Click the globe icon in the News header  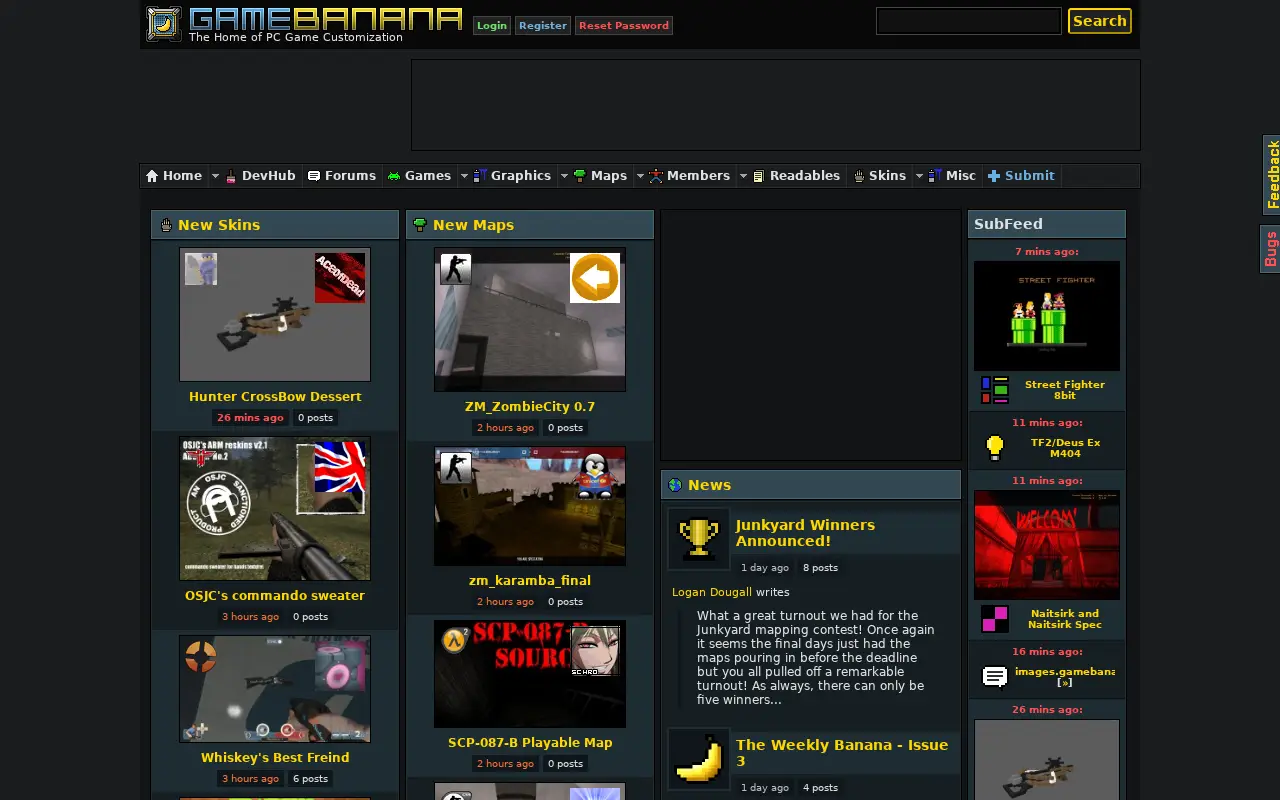tap(675, 485)
